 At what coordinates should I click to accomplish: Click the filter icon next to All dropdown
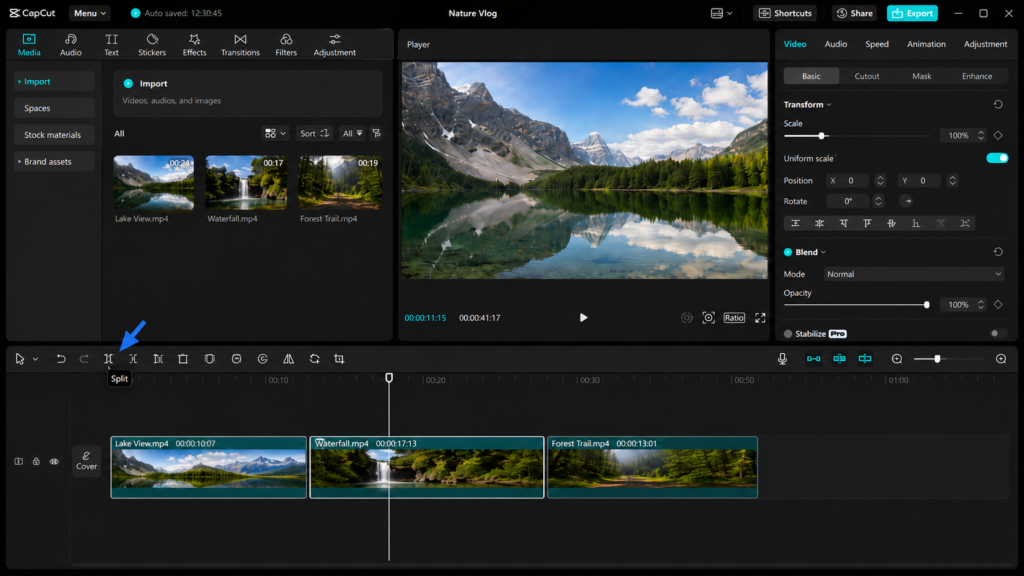(376, 133)
